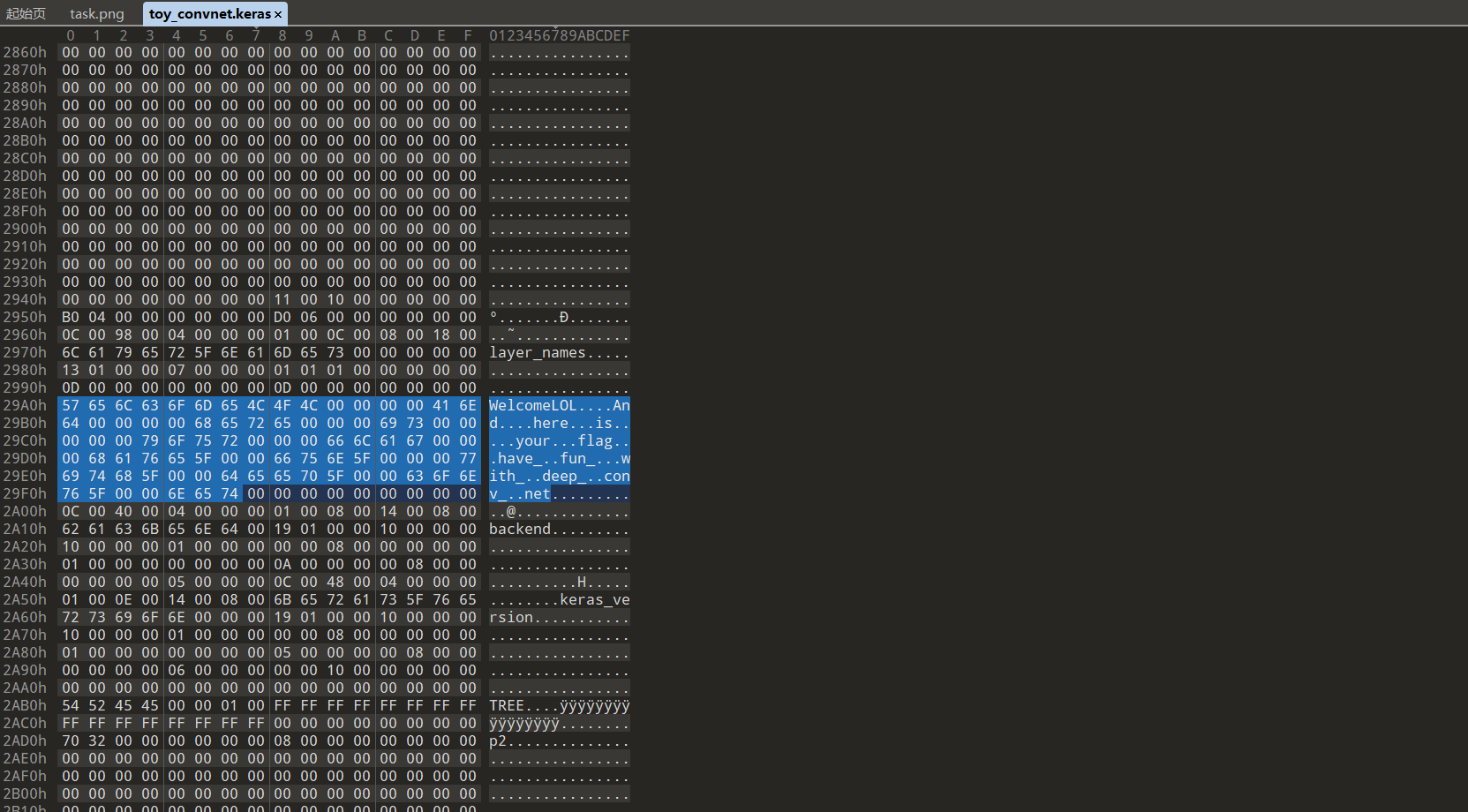Click the 'p2' text in ASCII column
Screen dimensions: 1468x812
(x=498, y=741)
